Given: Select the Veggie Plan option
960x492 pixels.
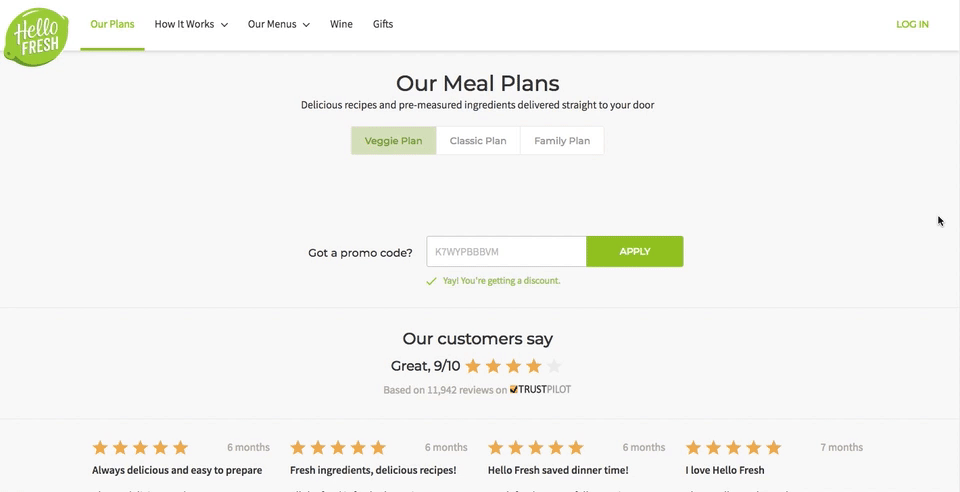Looking at the screenshot, I should [x=393, y=141].
